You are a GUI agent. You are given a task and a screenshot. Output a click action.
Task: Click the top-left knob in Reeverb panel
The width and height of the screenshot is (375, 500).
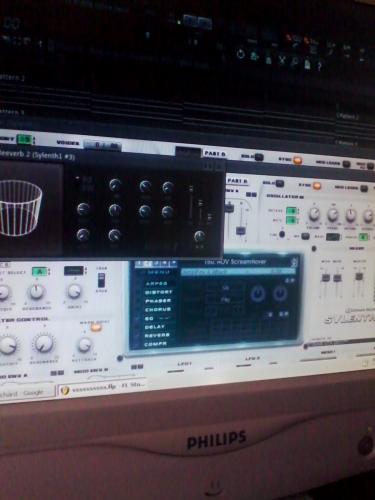point(115,185)
